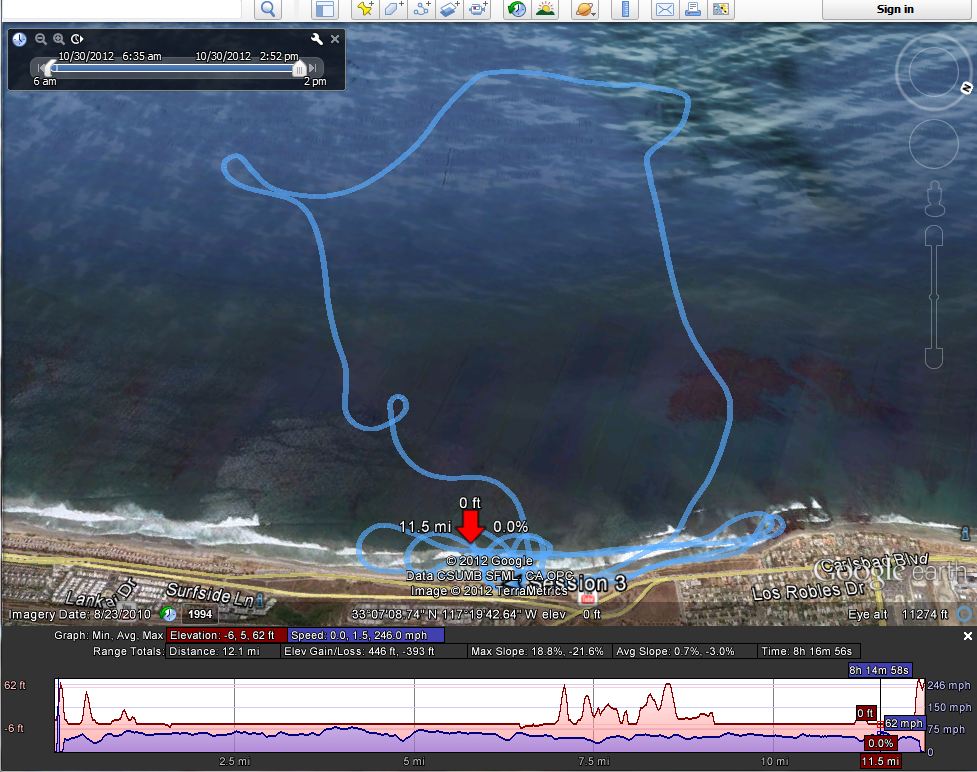Image resolution: width=977 pixels, height=772 pixels.
Task: View in Google Maps toolbar icon
Action: 721,9
